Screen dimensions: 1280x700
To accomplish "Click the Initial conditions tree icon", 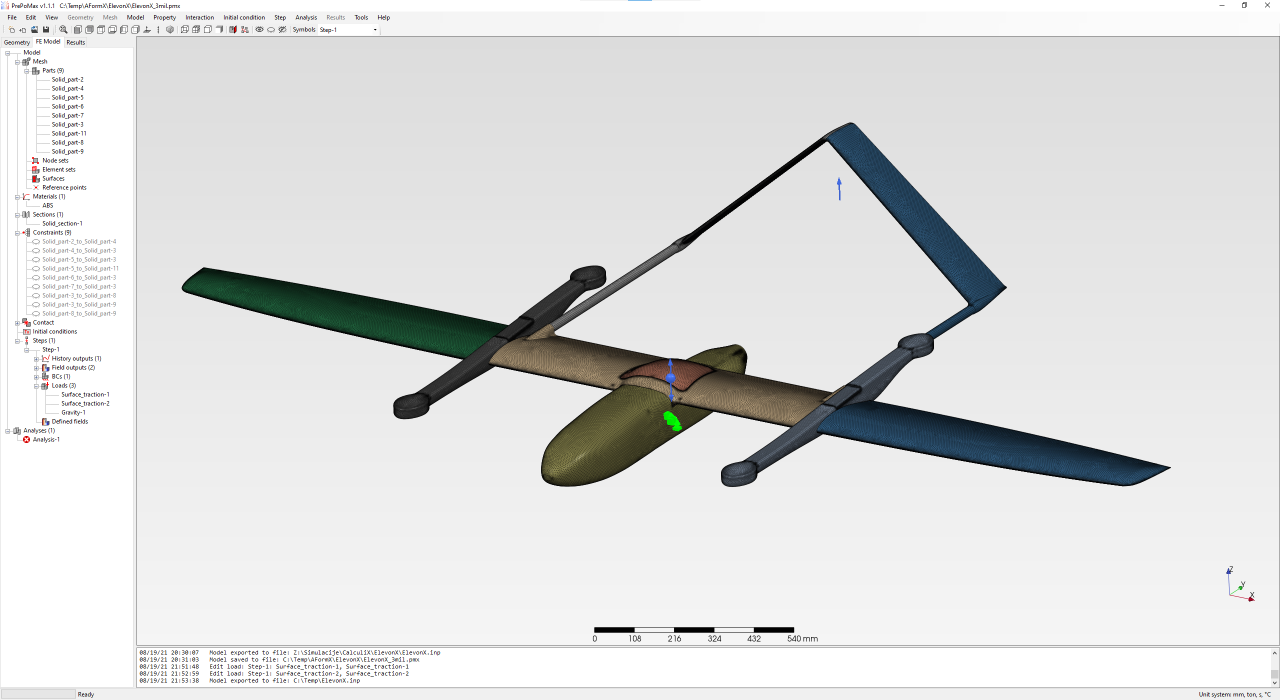I will 26,331.
